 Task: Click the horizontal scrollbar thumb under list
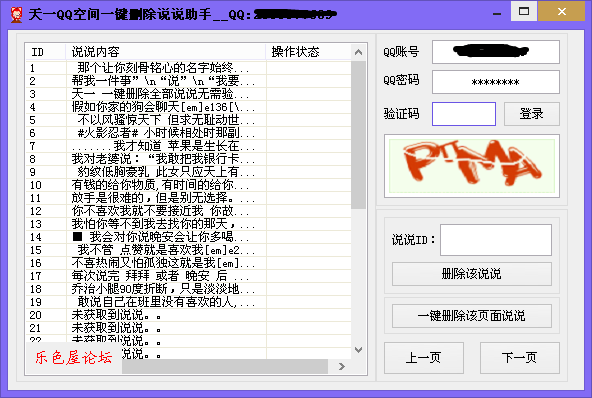pos(225,366)
